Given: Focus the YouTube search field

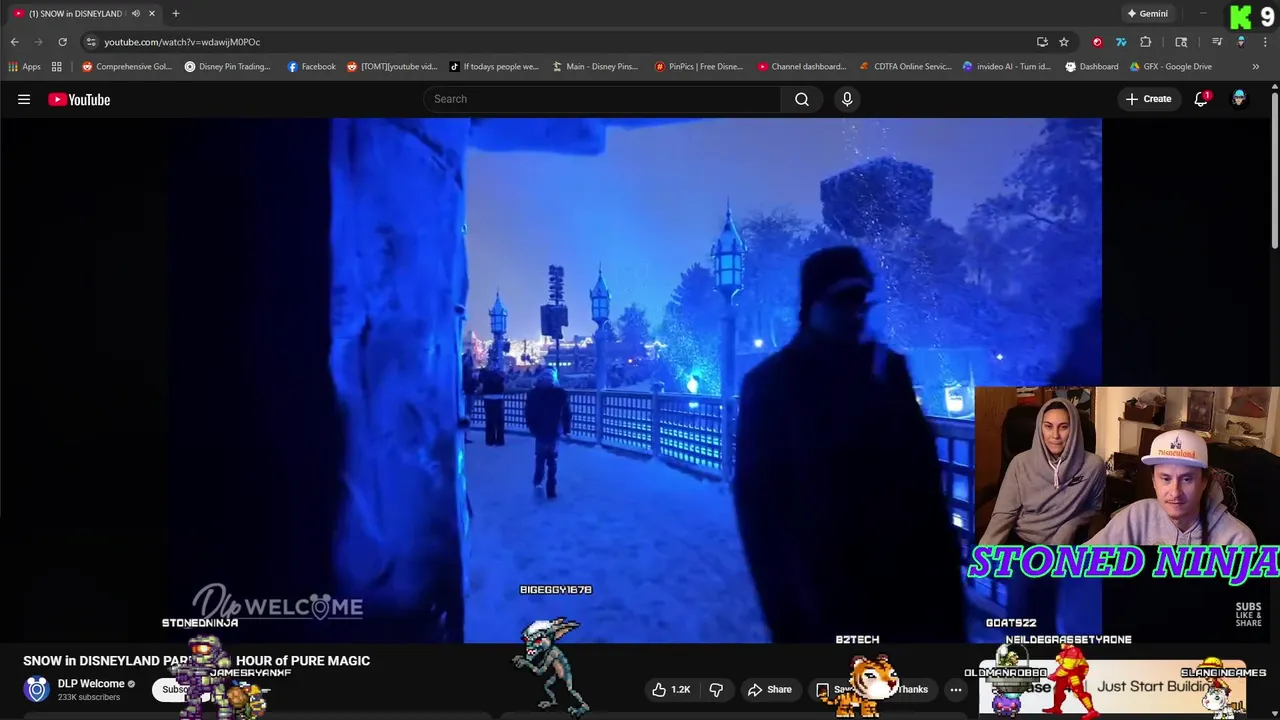Looking at the screenshot, I should click(603, 99).
